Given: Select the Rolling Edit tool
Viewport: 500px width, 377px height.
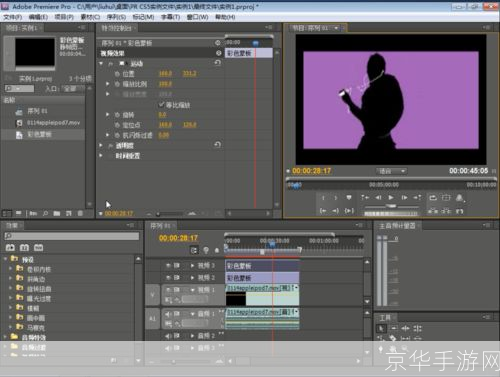Looking at the screenshot, I should (417, 329).
